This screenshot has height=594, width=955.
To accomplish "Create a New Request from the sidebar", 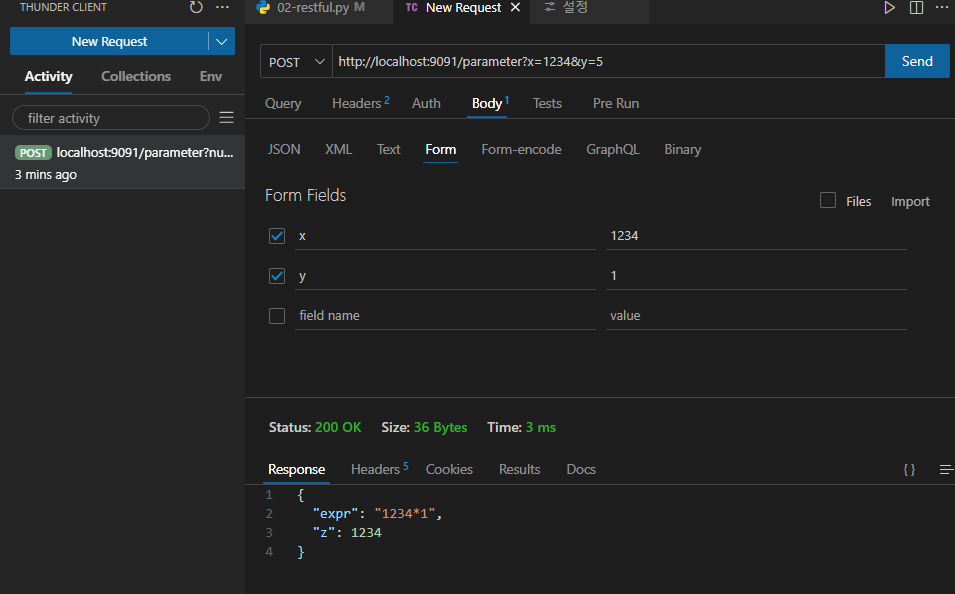I will tap(109, 41).
